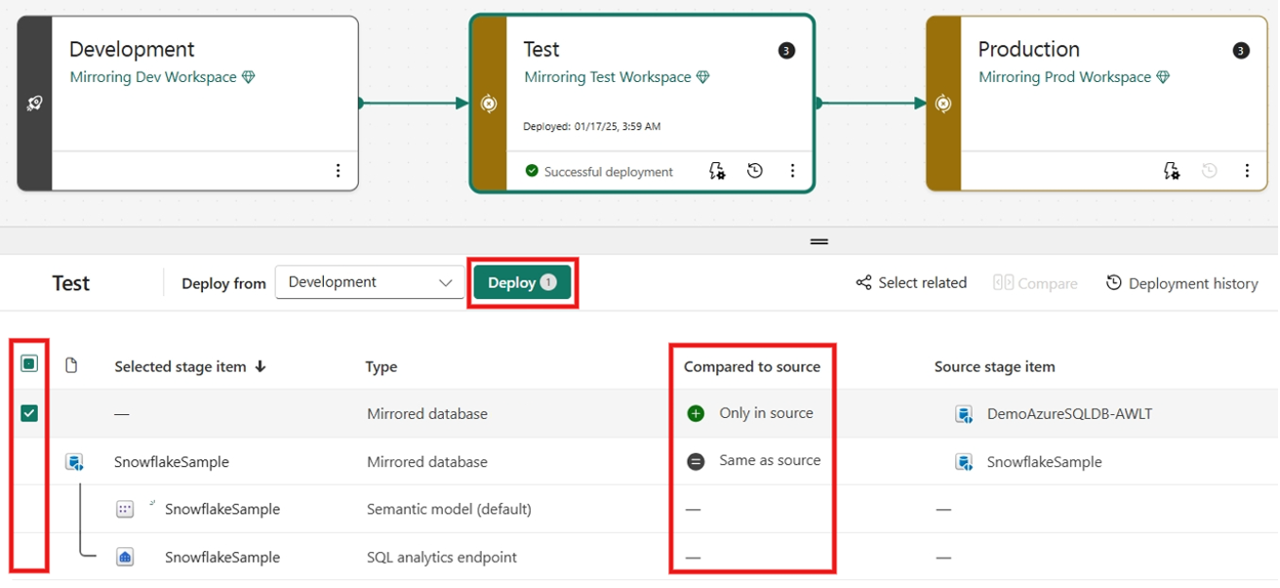Screen dimensions: 1280x588
Task: Open the Deploy from dropdown showing Development
Action: 369,282
